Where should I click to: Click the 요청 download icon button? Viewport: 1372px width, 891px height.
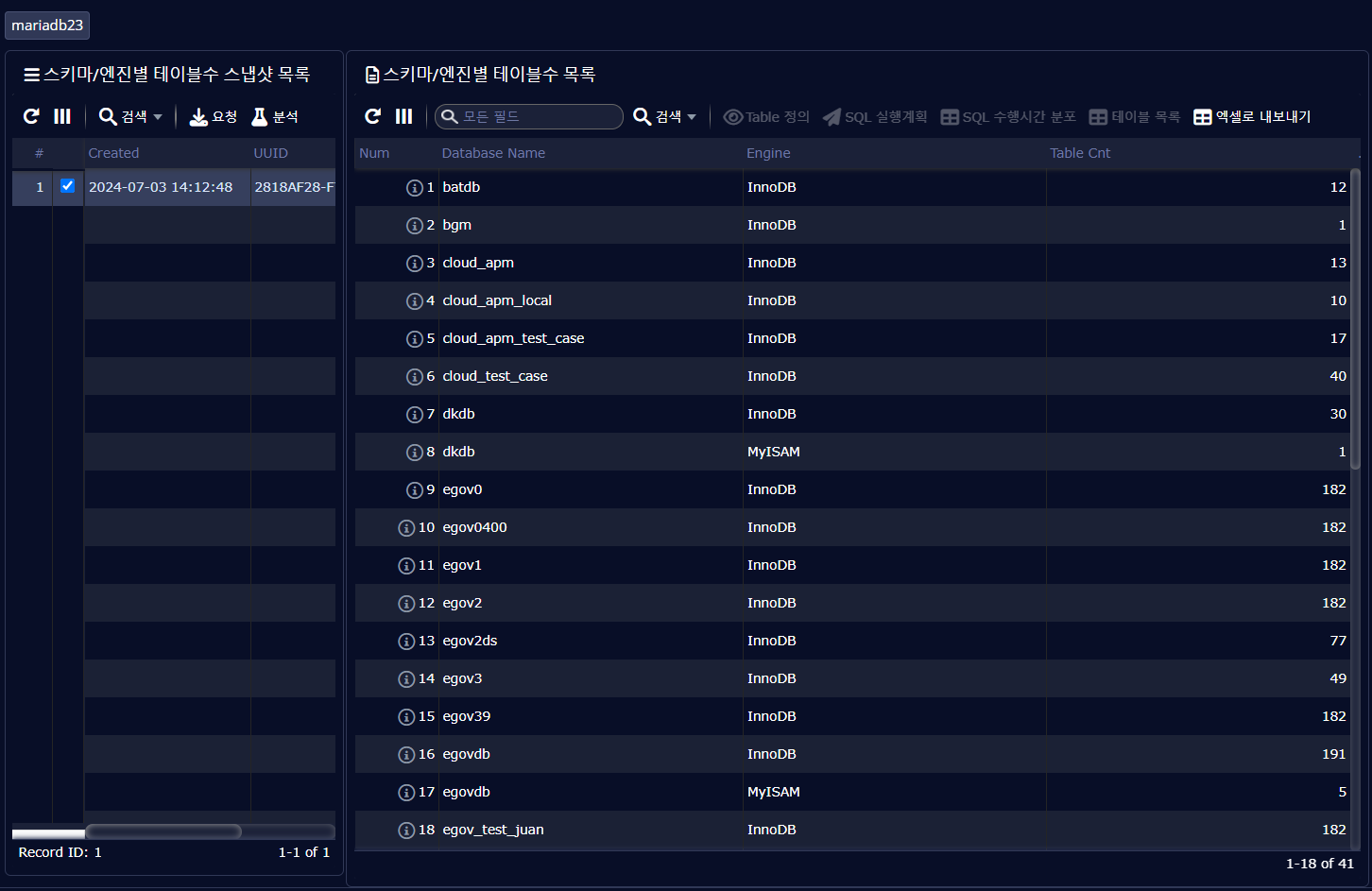pyautogui.click(x=214, y=116)
